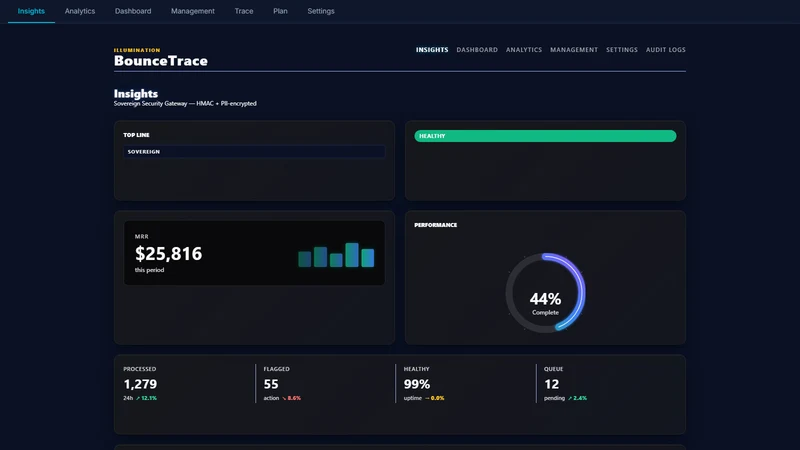Open the Dashboard top tab
The height and width of the screenshot is (450, 800).
[133, 11]
